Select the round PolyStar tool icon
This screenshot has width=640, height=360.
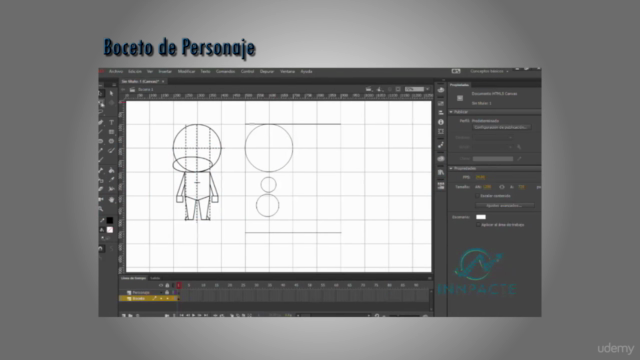tap(111, 141)
